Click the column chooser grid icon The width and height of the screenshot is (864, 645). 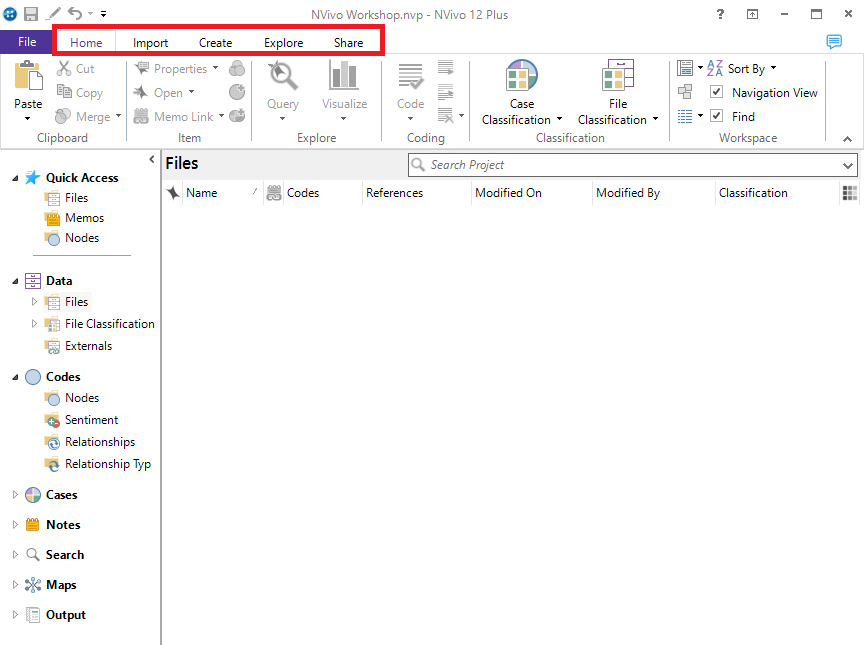[850, 193]
